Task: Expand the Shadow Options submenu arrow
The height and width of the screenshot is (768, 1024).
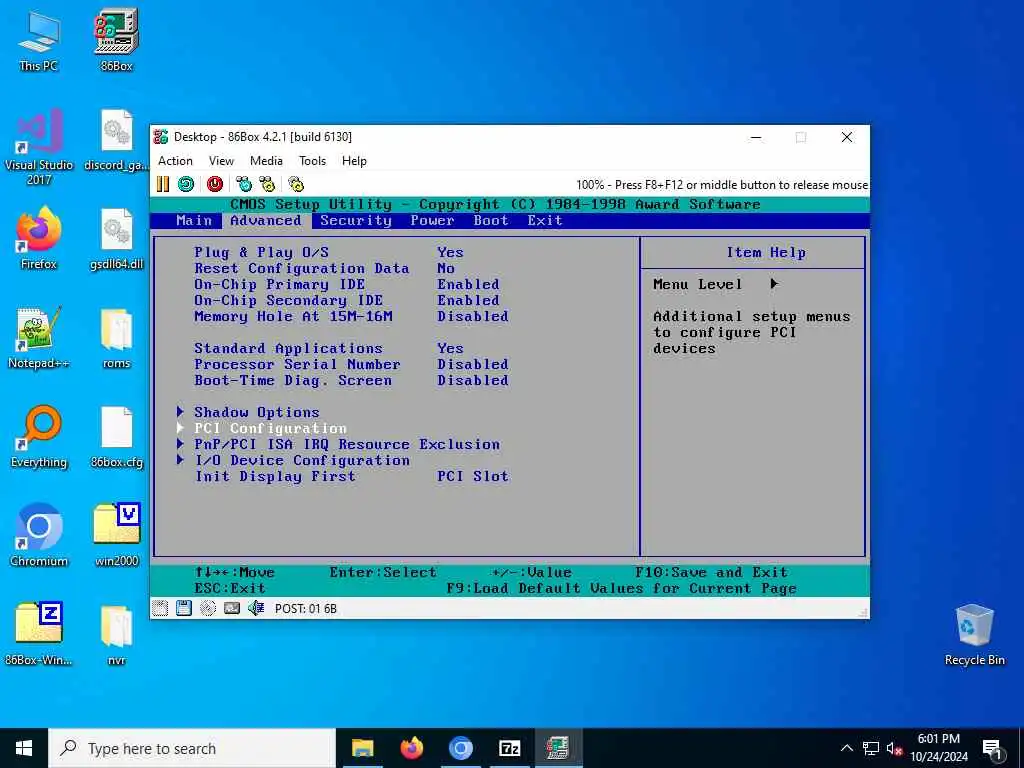Action: 180,411
